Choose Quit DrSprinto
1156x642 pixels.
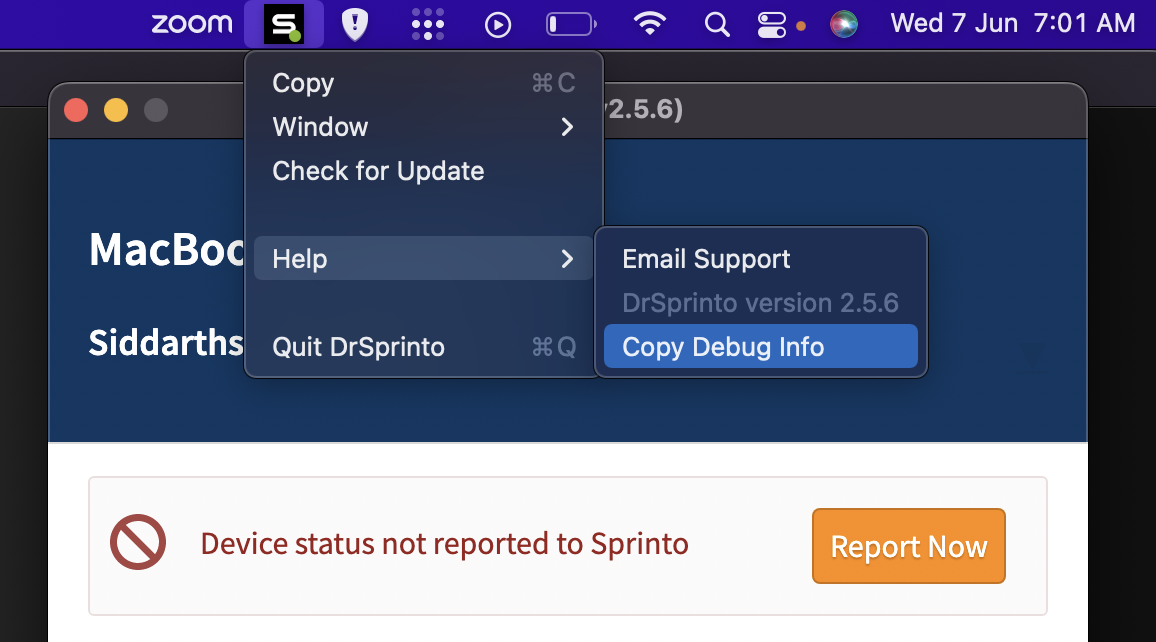423,346
